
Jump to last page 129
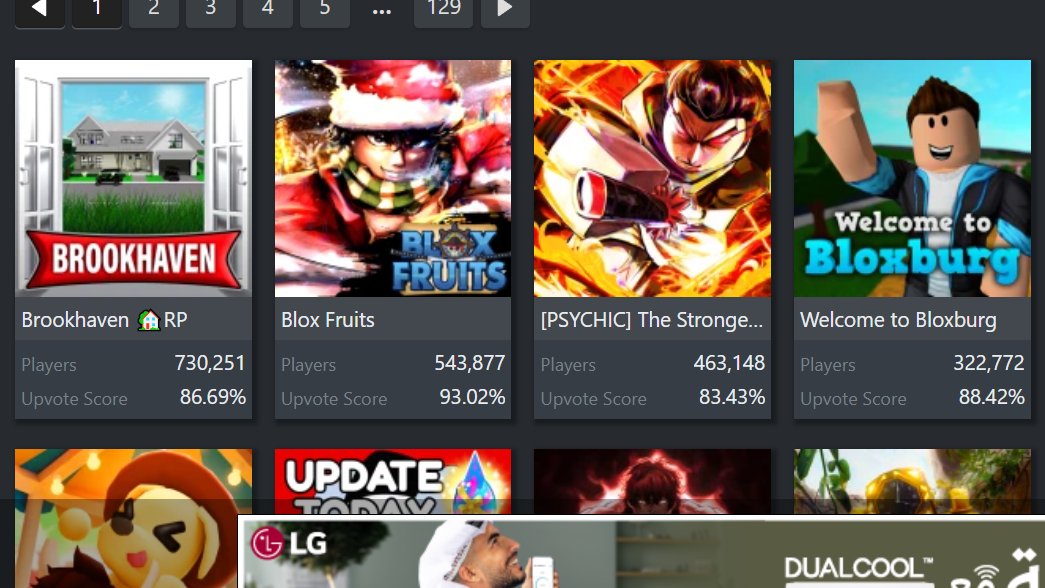(x=443, y=11)
